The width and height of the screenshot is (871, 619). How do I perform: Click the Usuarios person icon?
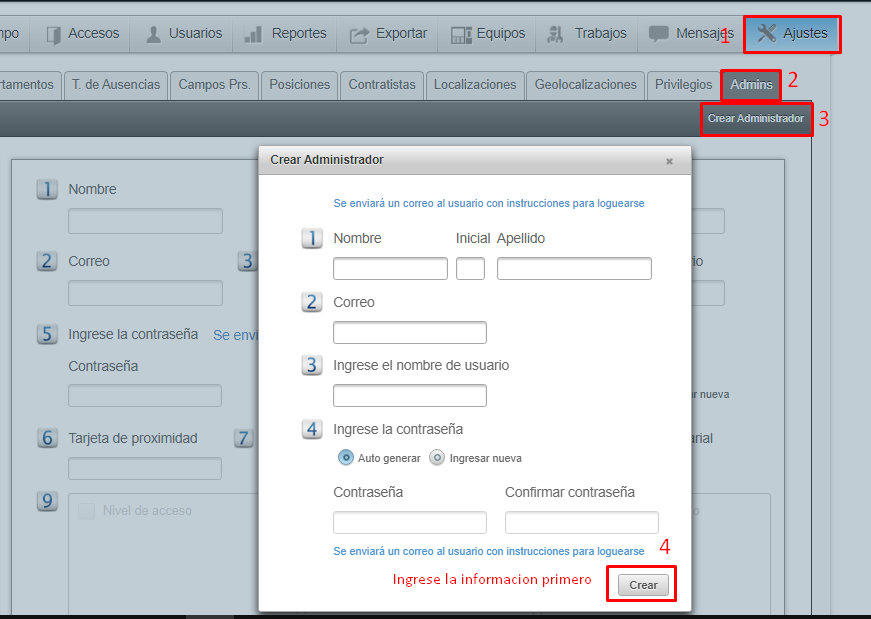[x=153, y=34]
